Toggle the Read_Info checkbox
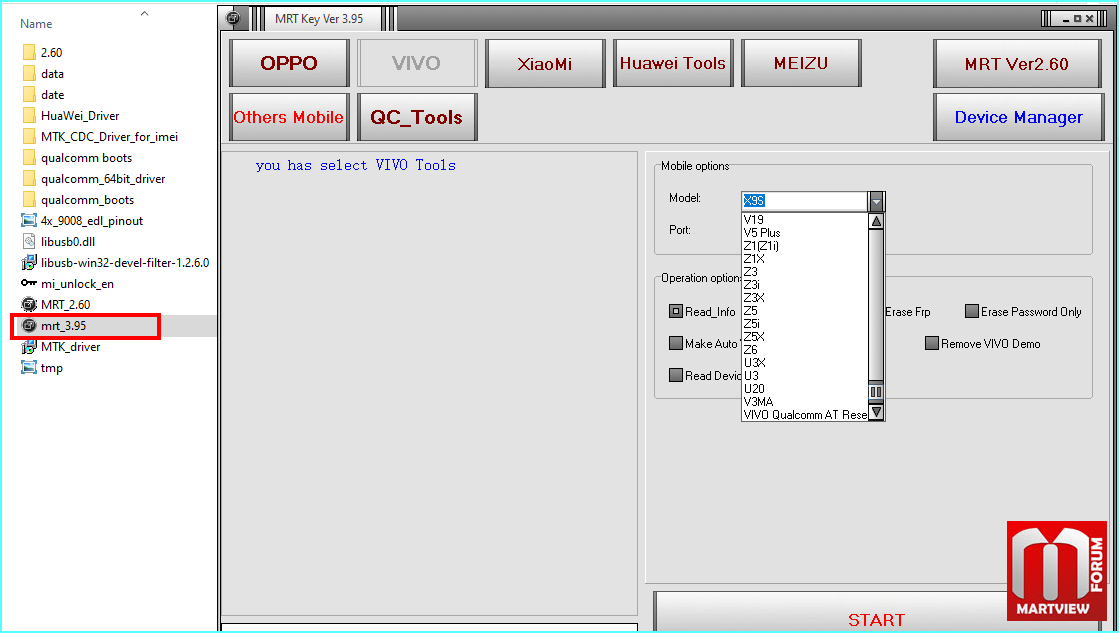The height and width of the screenshot is (633, 1119). pyautogui.click(x=675, y=311)
